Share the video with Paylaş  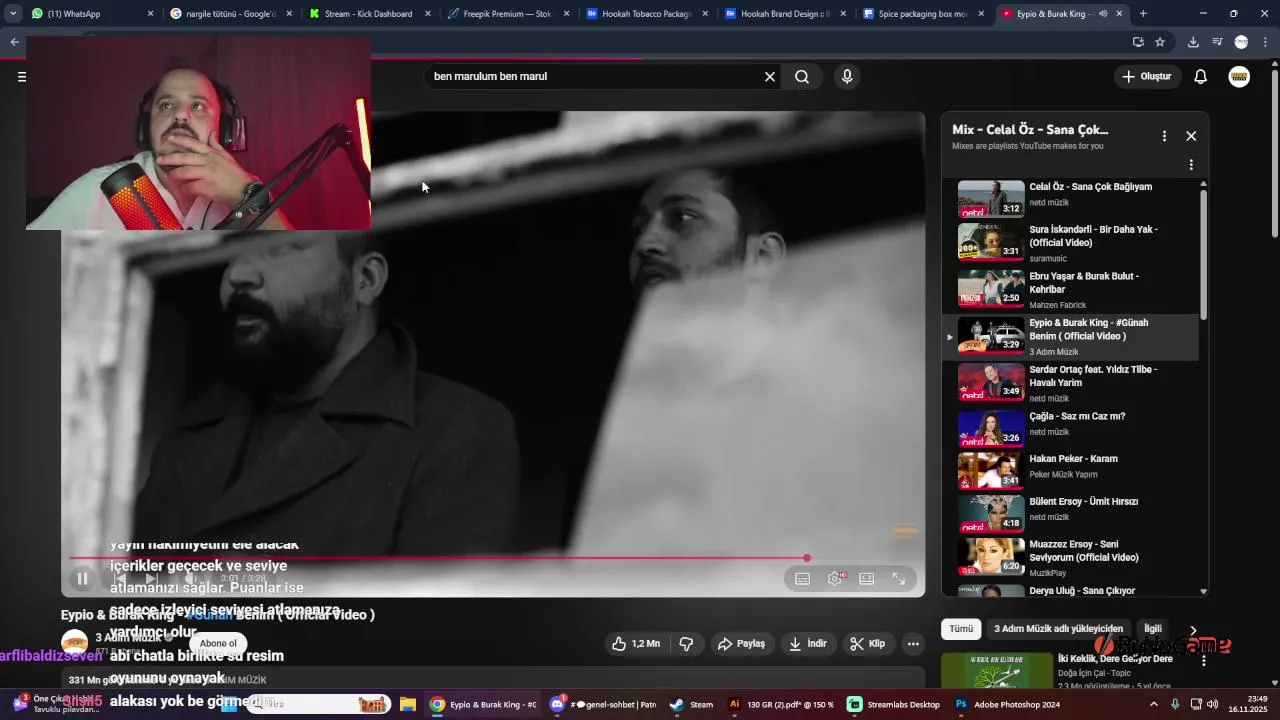pyautogui.click(x=742, y=644)
